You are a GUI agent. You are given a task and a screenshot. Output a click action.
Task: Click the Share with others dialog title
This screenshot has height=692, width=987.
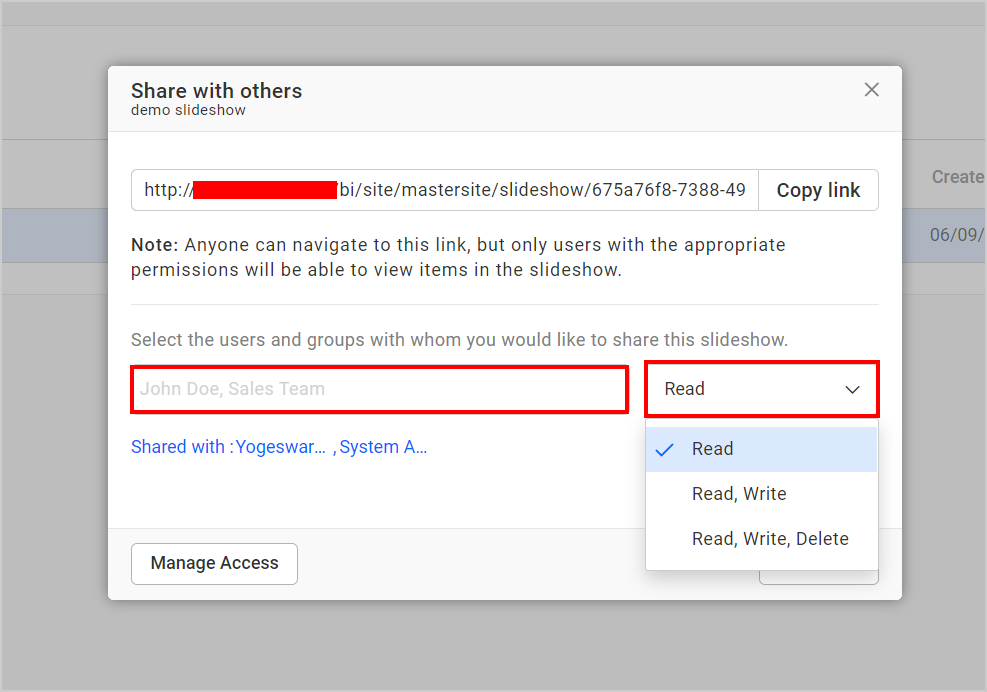click(x=216, y=91)
